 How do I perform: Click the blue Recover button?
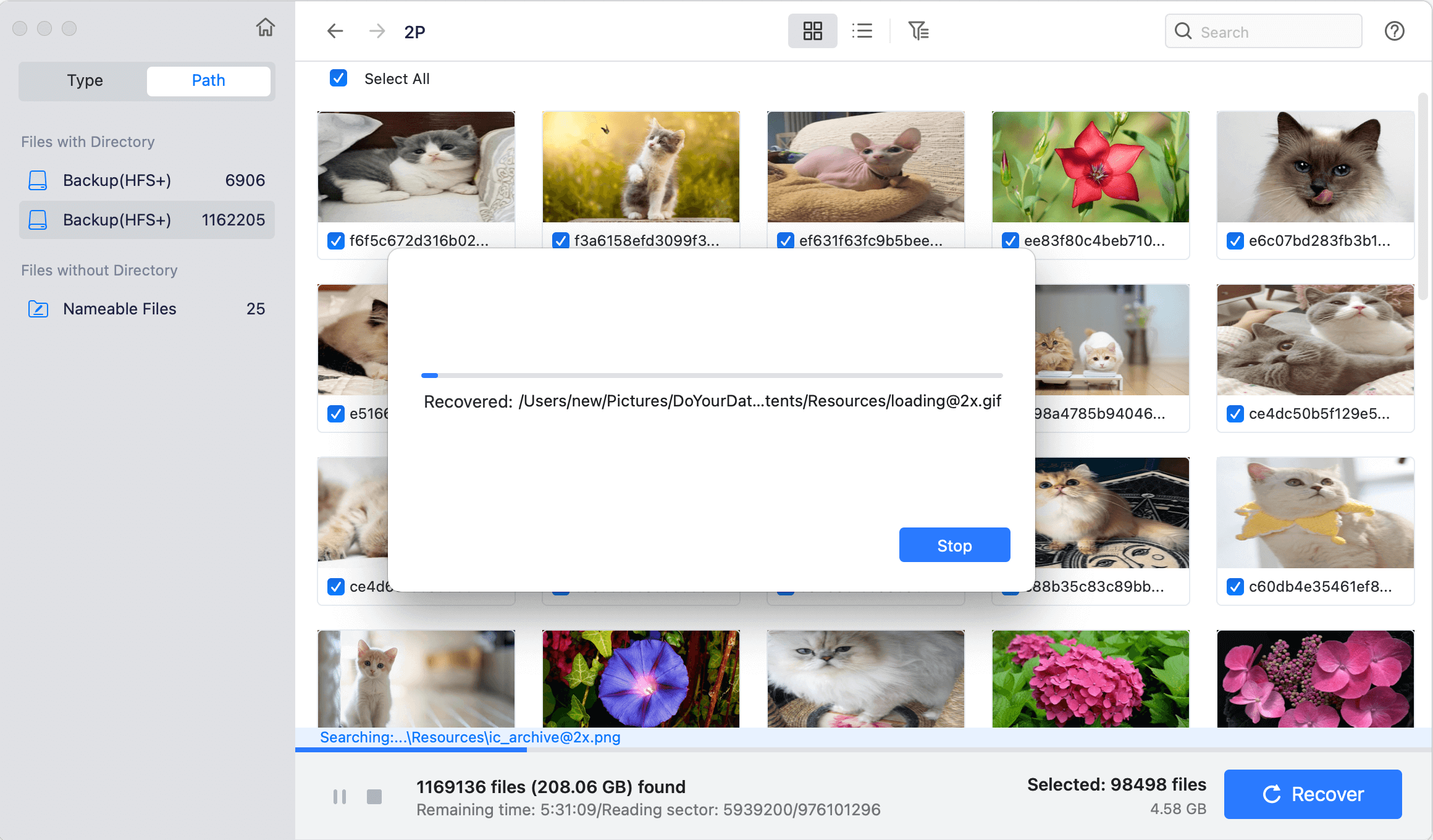pos(1313,794)
